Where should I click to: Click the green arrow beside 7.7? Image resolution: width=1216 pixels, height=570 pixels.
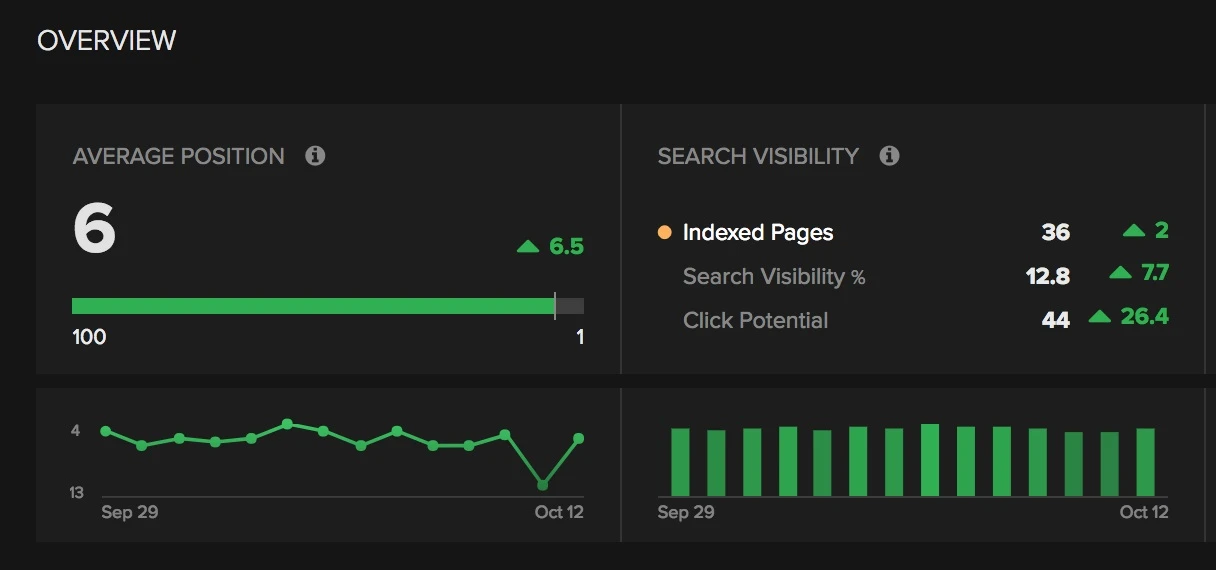(1120, 273)
